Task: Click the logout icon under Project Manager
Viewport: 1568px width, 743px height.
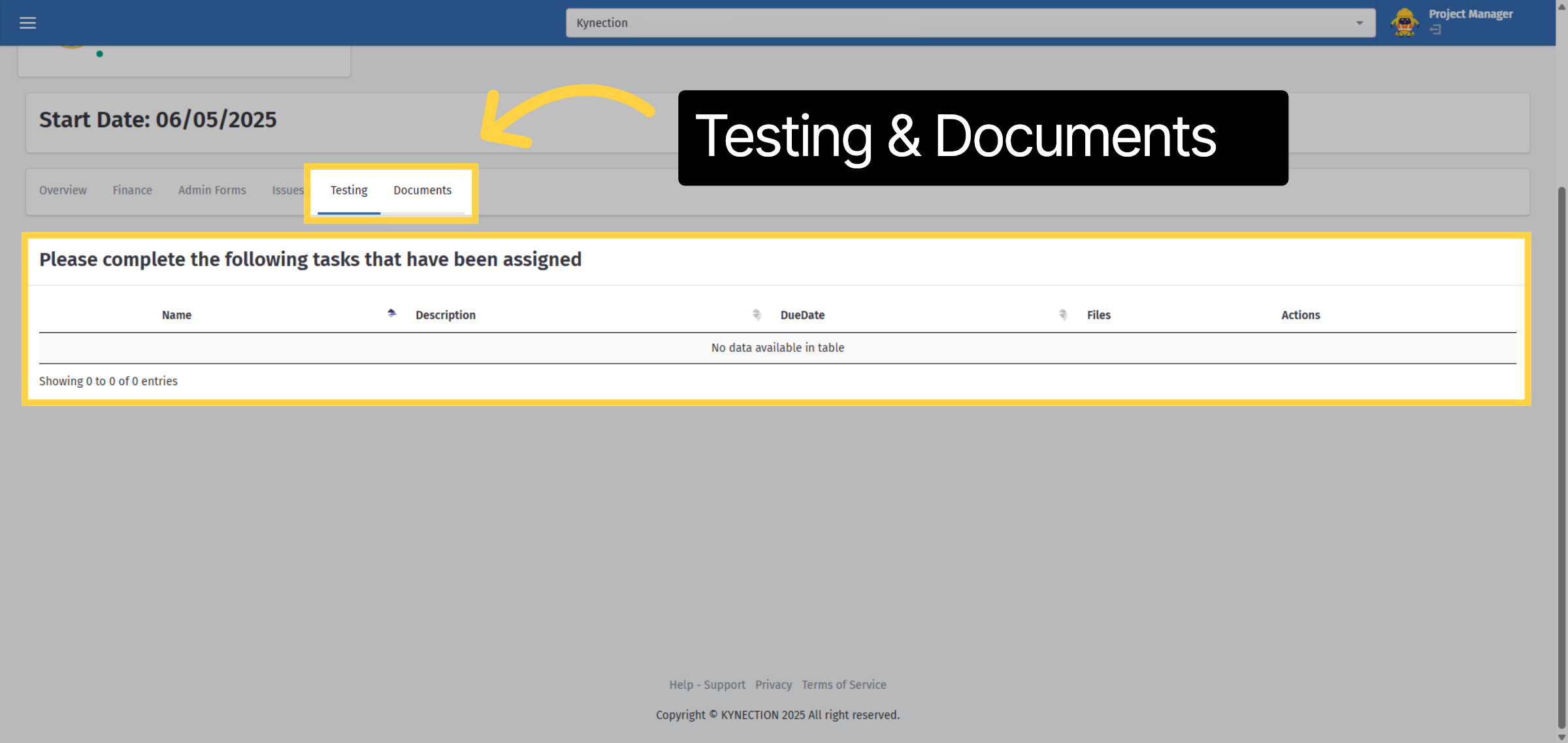Action: click(1435, 29)
